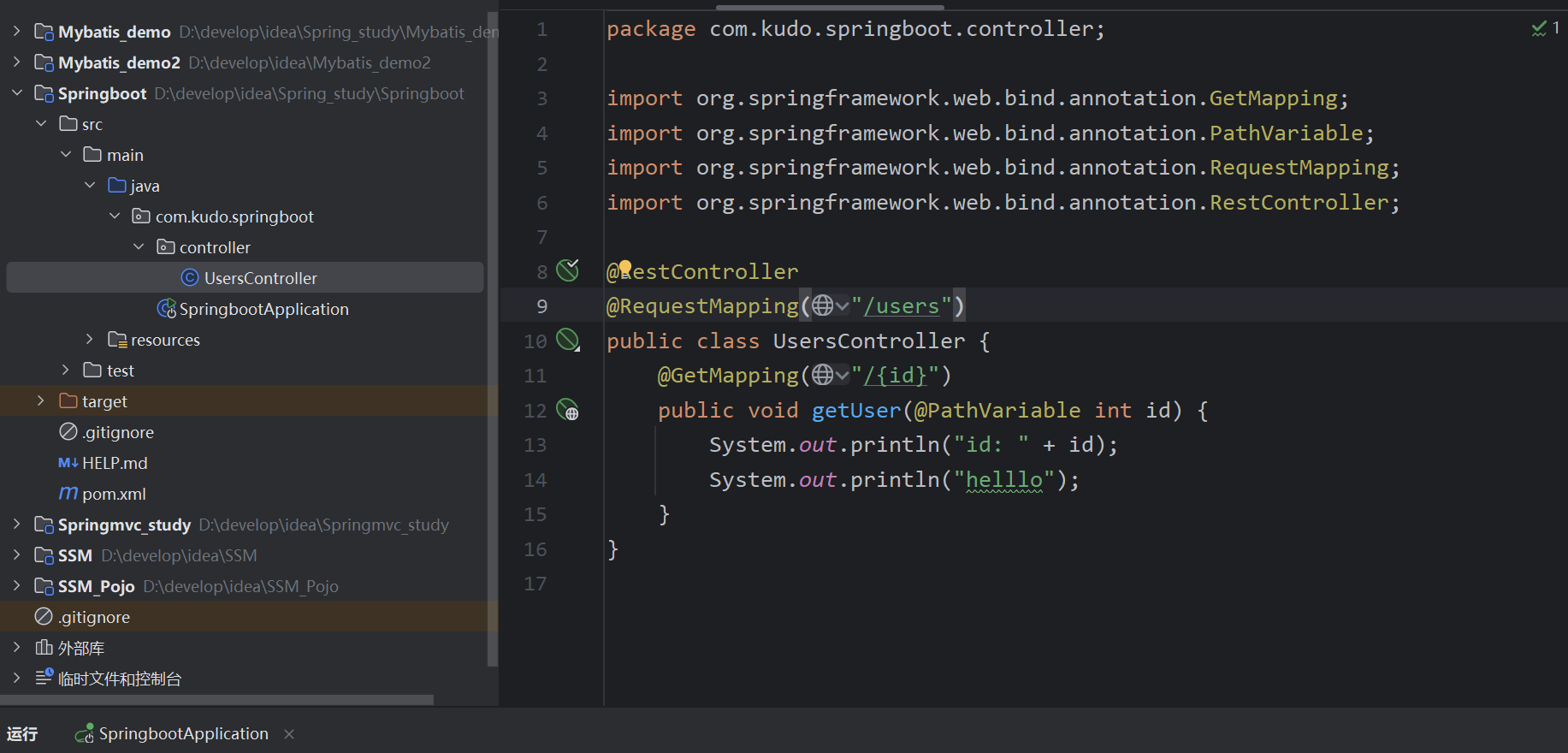
Task: Collapse the Springboot module
Action: pyautogui.click(x=16, y=93)
